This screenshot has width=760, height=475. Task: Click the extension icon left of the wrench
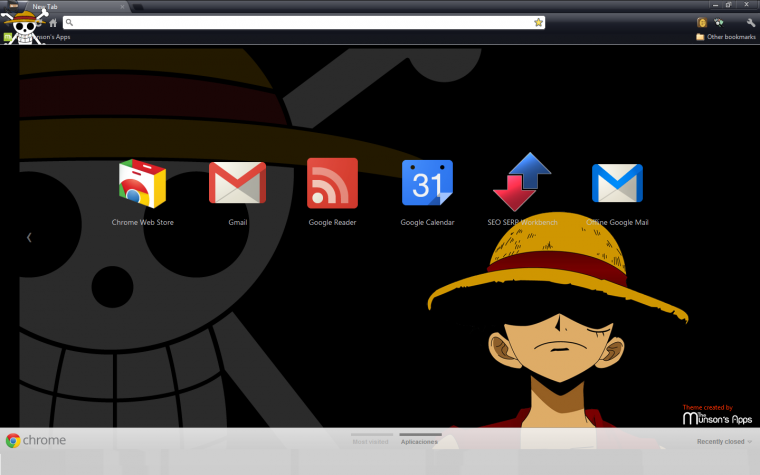(718, 22)
